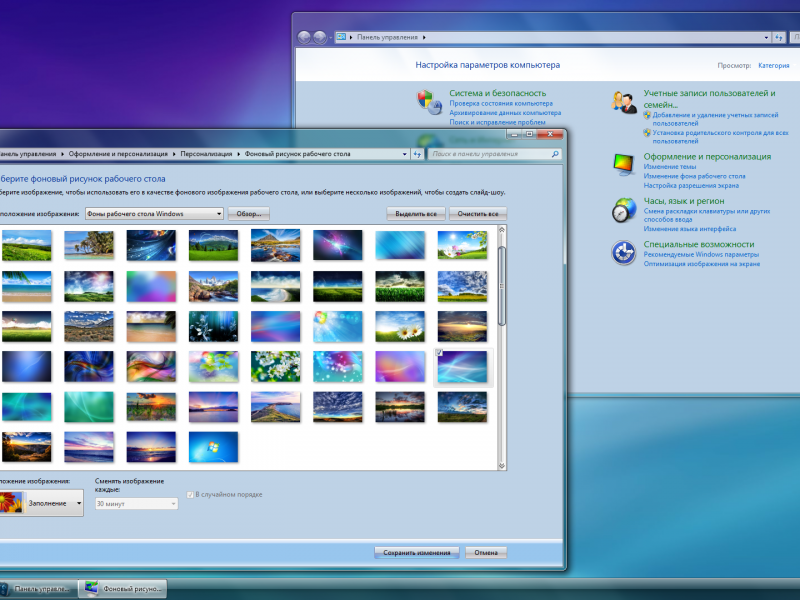Viewport: 800px width, 600px height.
Task: Open the Специальные возможности accessibility icon
Action: [x=624, y=253]
